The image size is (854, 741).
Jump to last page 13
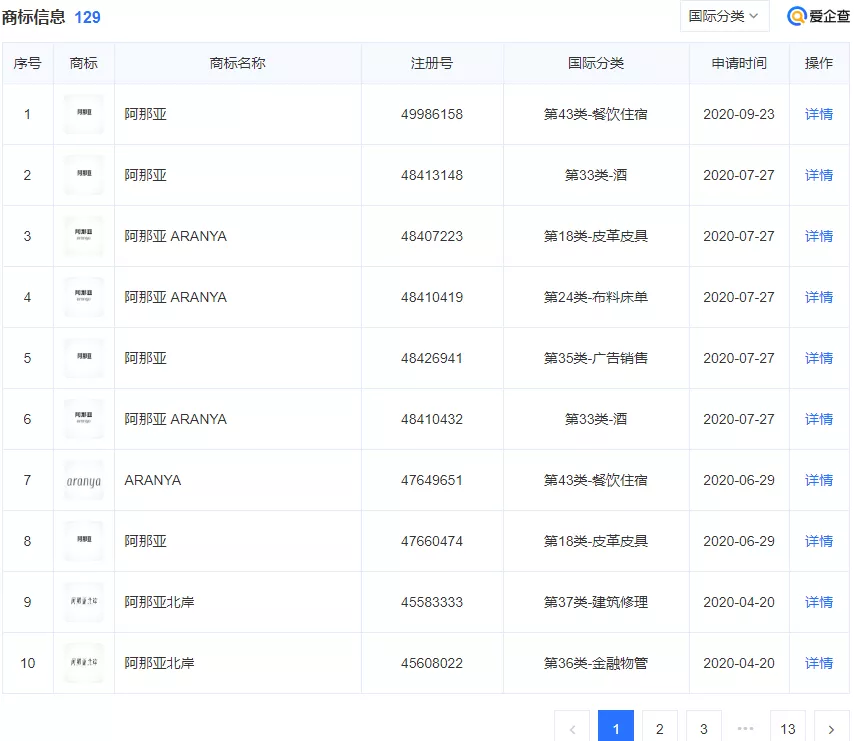[x=787, y=727]
